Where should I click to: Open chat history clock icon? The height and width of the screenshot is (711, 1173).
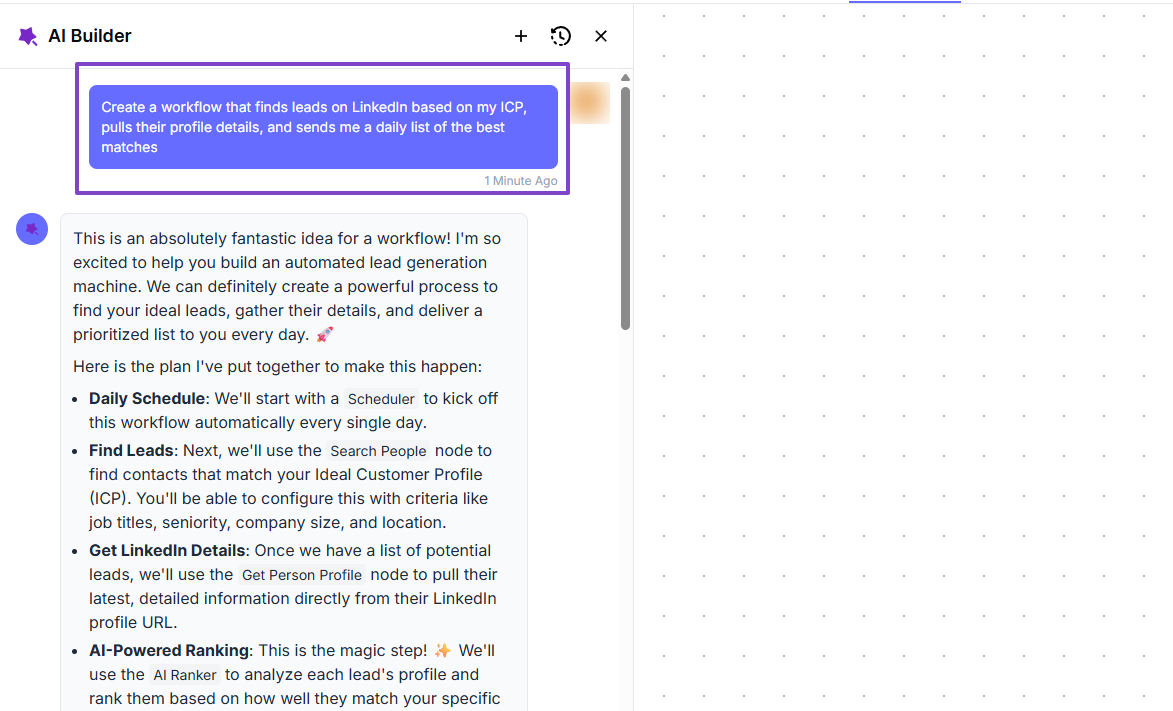(x=560, y=36)
